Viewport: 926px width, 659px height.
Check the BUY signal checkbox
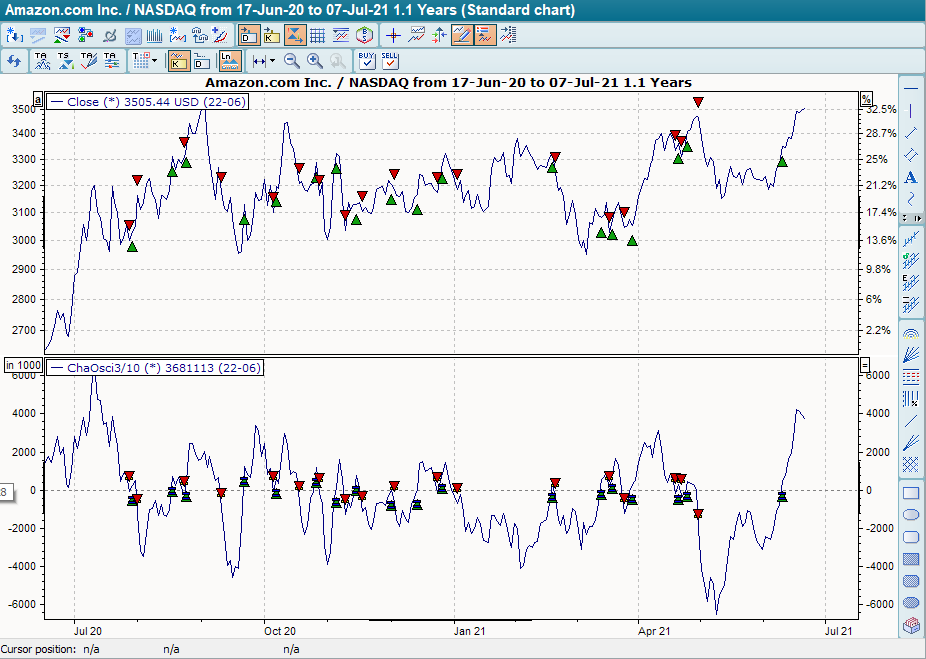(x=366, y=61)
